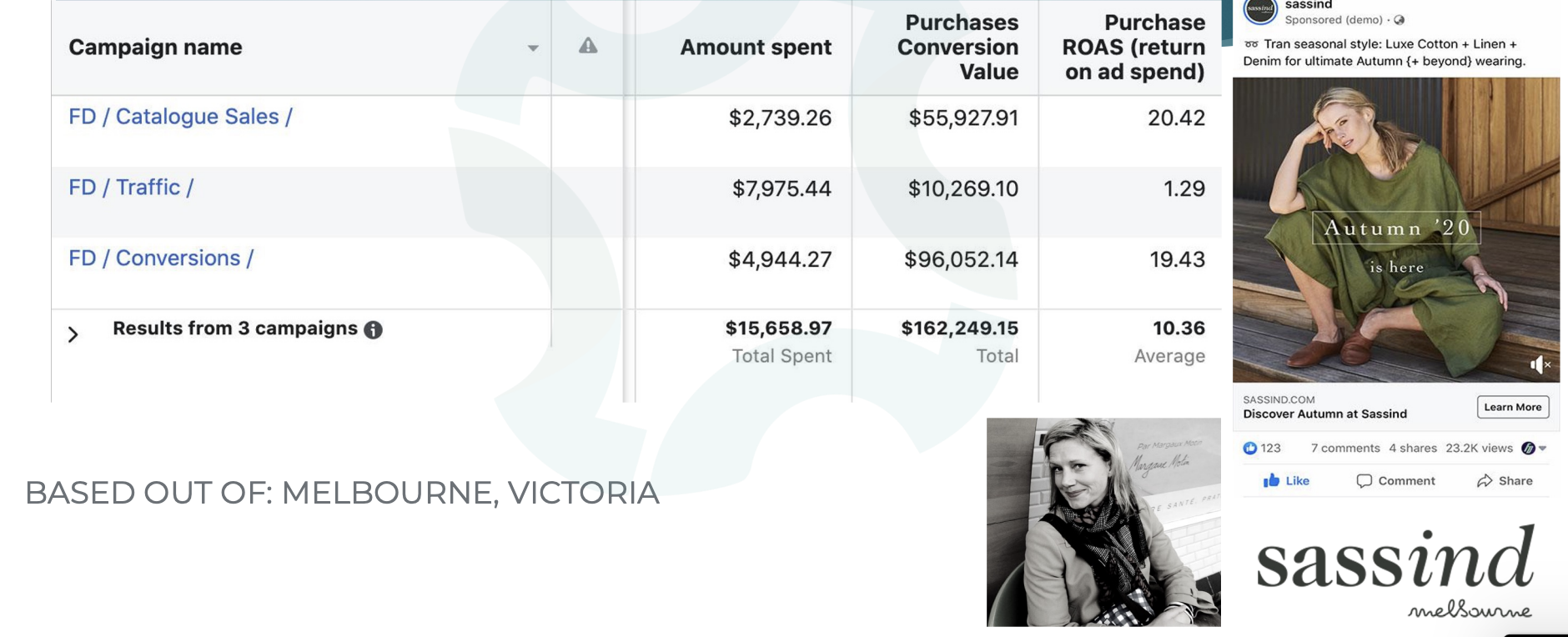Open the FD / Conversions campaign link
Screen dimensions: 1568x637
[161, 258]
